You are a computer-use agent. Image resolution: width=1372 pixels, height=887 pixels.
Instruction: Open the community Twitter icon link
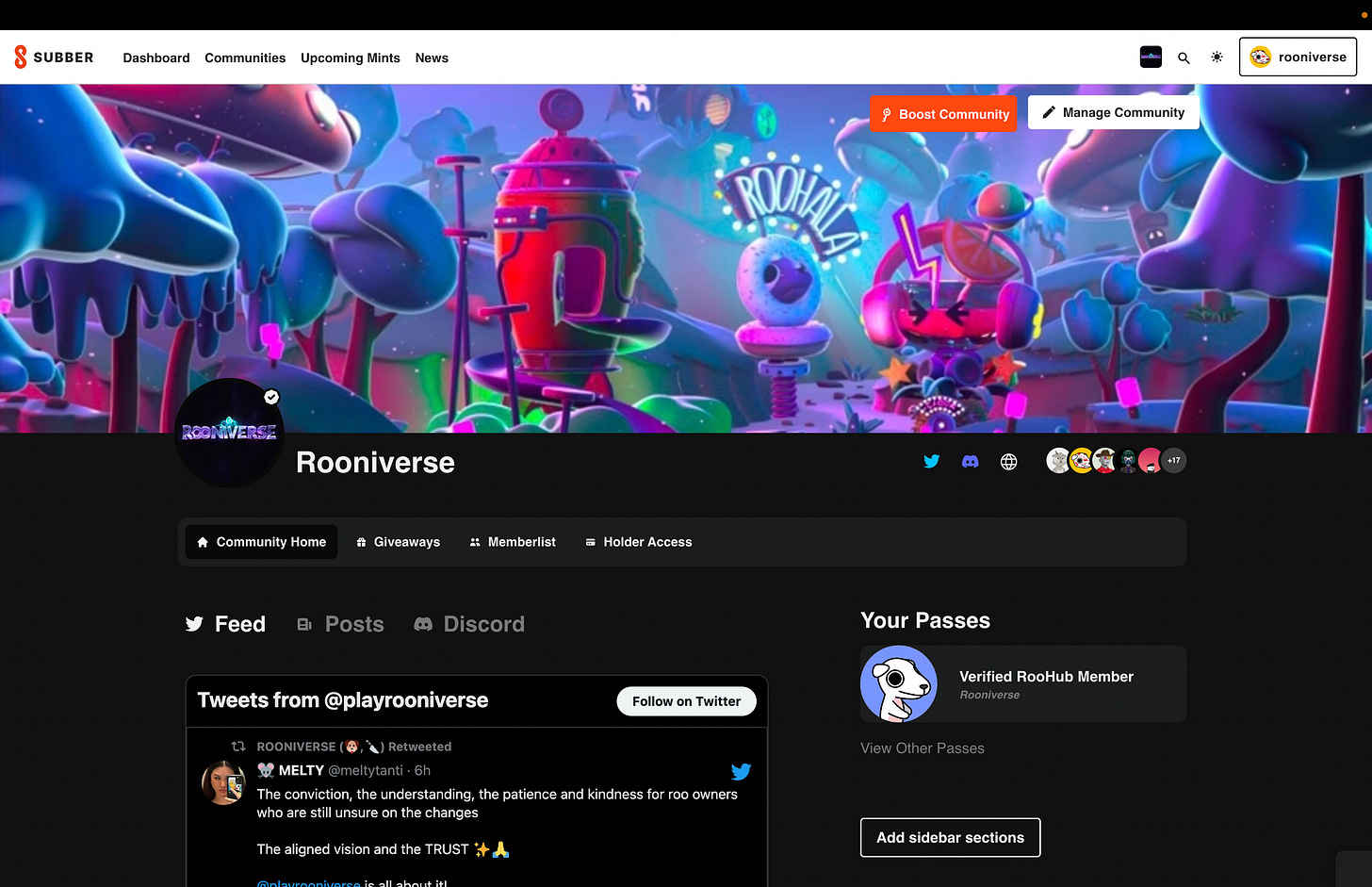click(x=931, y=461)
